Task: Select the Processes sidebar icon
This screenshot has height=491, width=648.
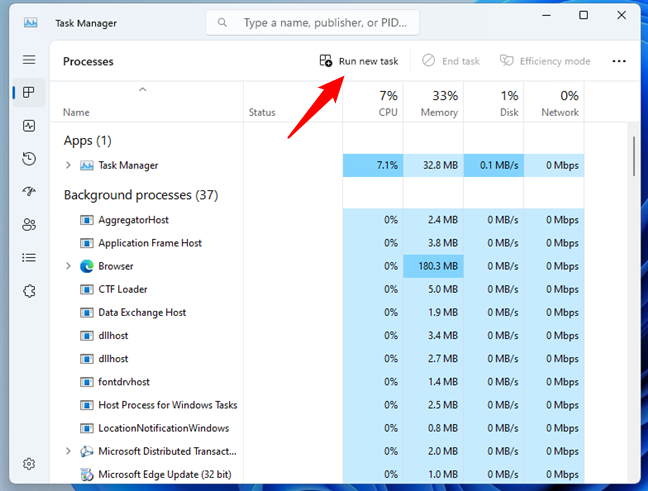Action: click(29, 92)
